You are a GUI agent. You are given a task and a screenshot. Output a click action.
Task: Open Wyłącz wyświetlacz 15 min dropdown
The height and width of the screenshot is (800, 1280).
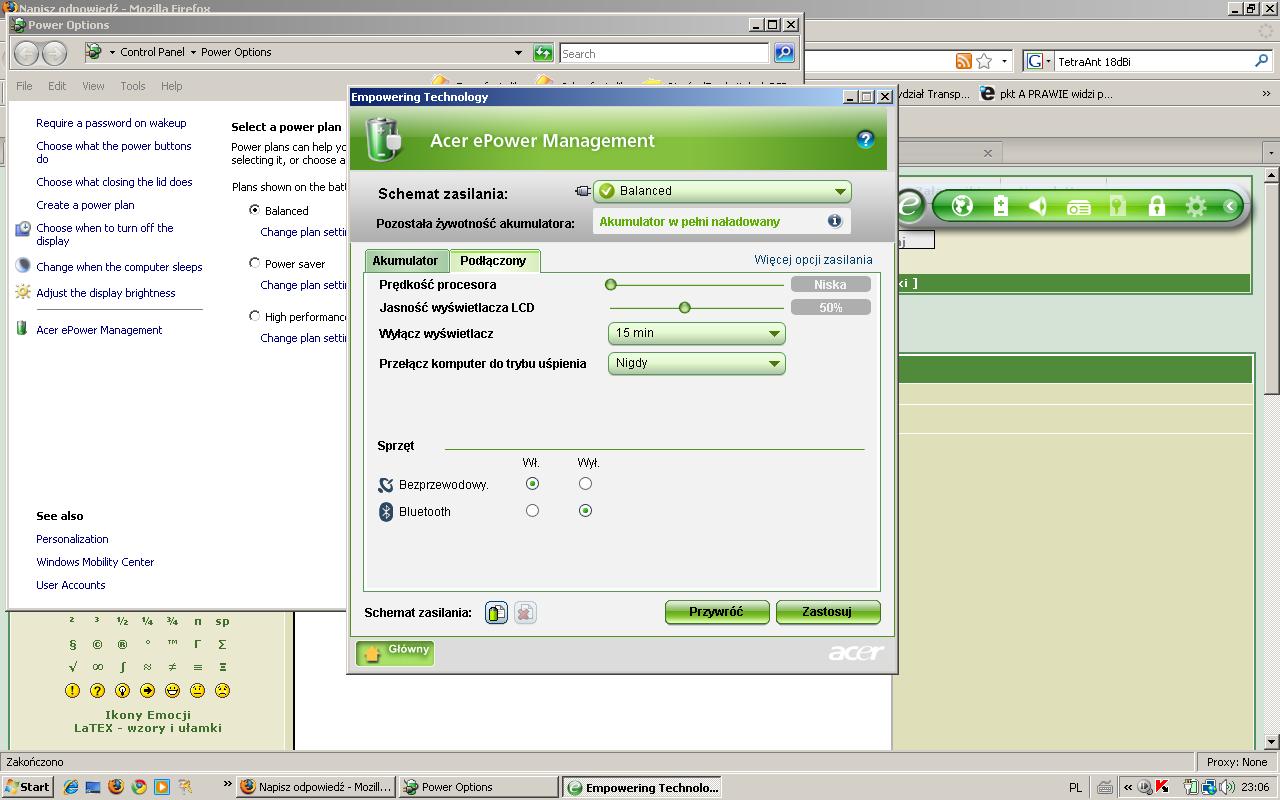pos(696,333)
